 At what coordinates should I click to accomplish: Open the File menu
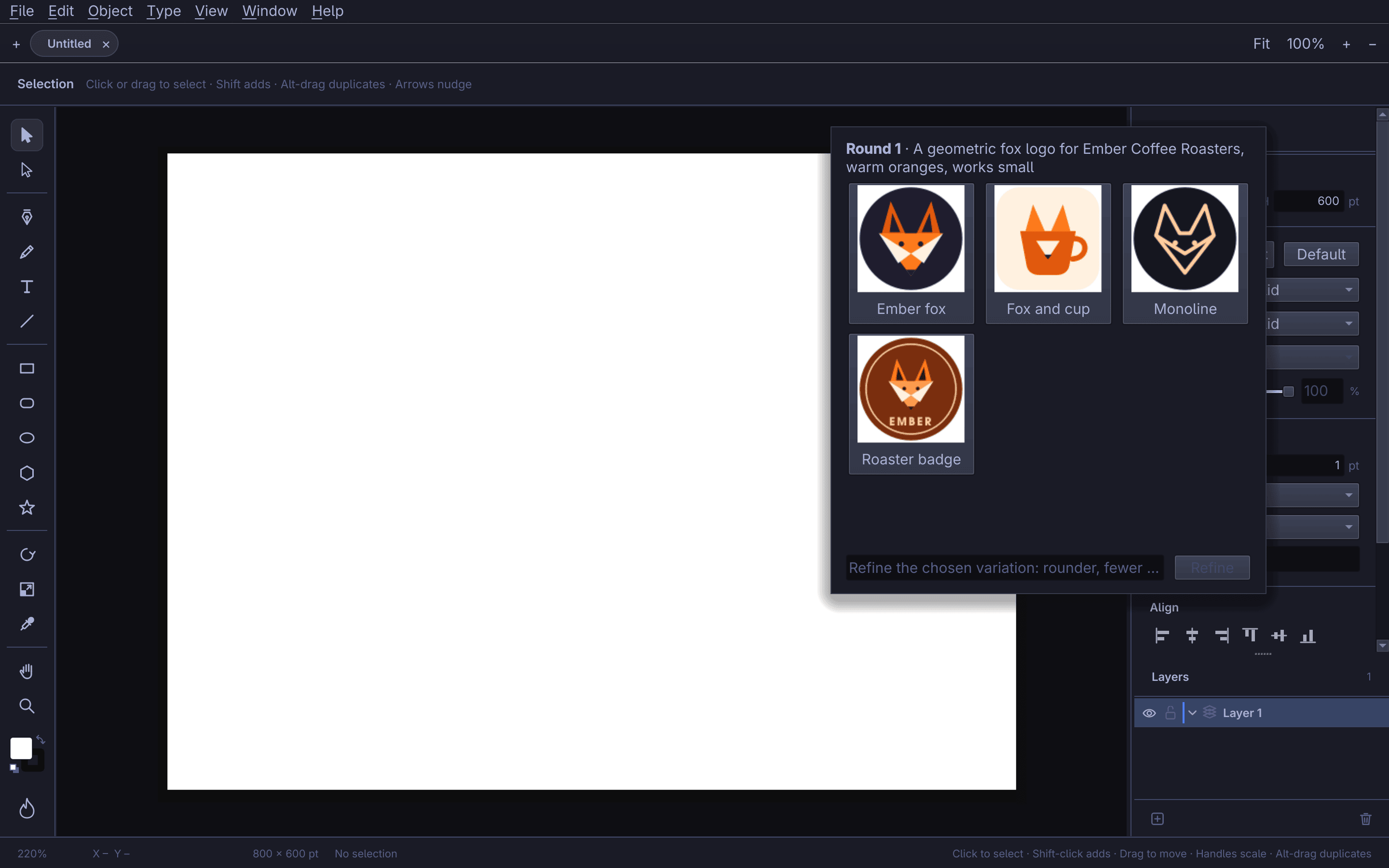pos(22,11)
